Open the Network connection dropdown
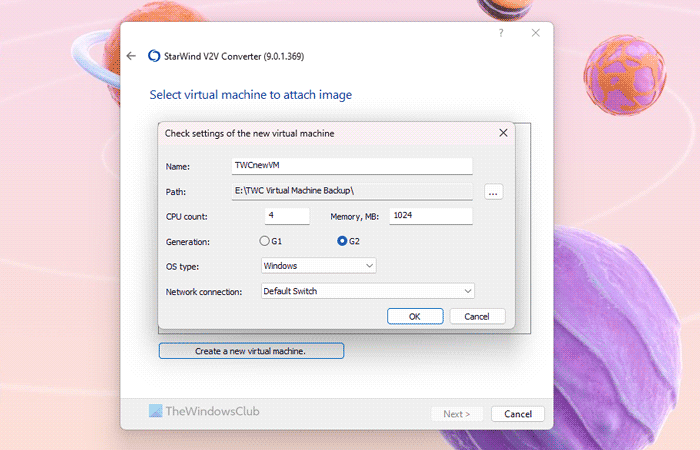The width and height of the screenshot is (700, 450). [367, 291]
